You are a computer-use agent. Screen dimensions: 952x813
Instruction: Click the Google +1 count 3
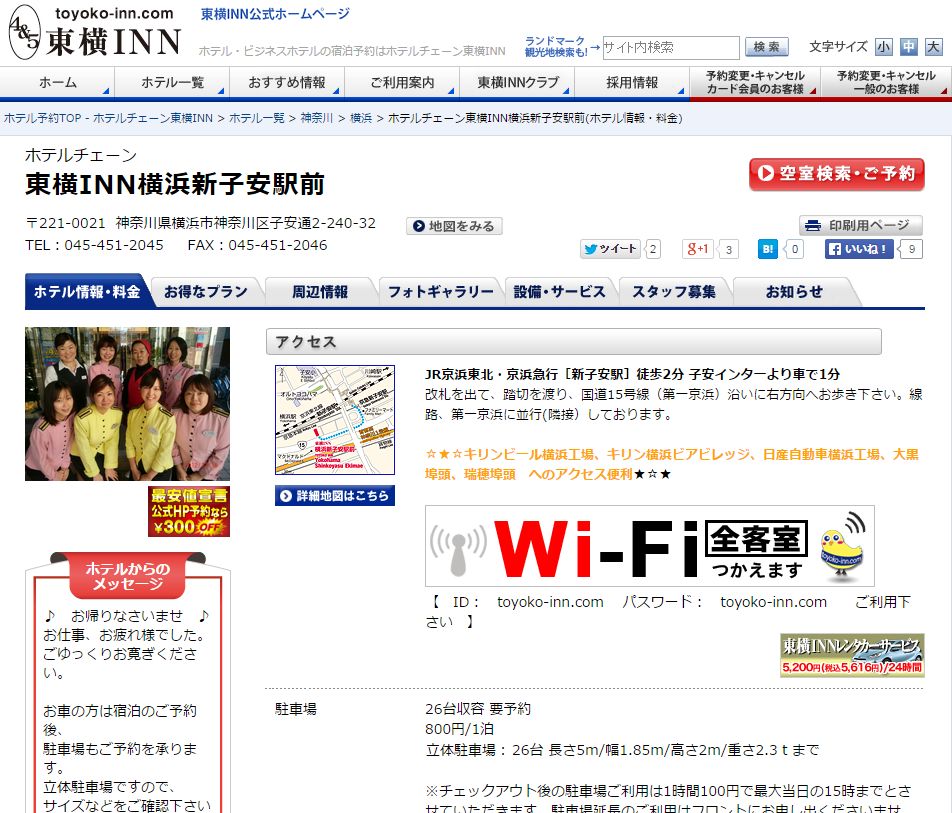(729, 249)
